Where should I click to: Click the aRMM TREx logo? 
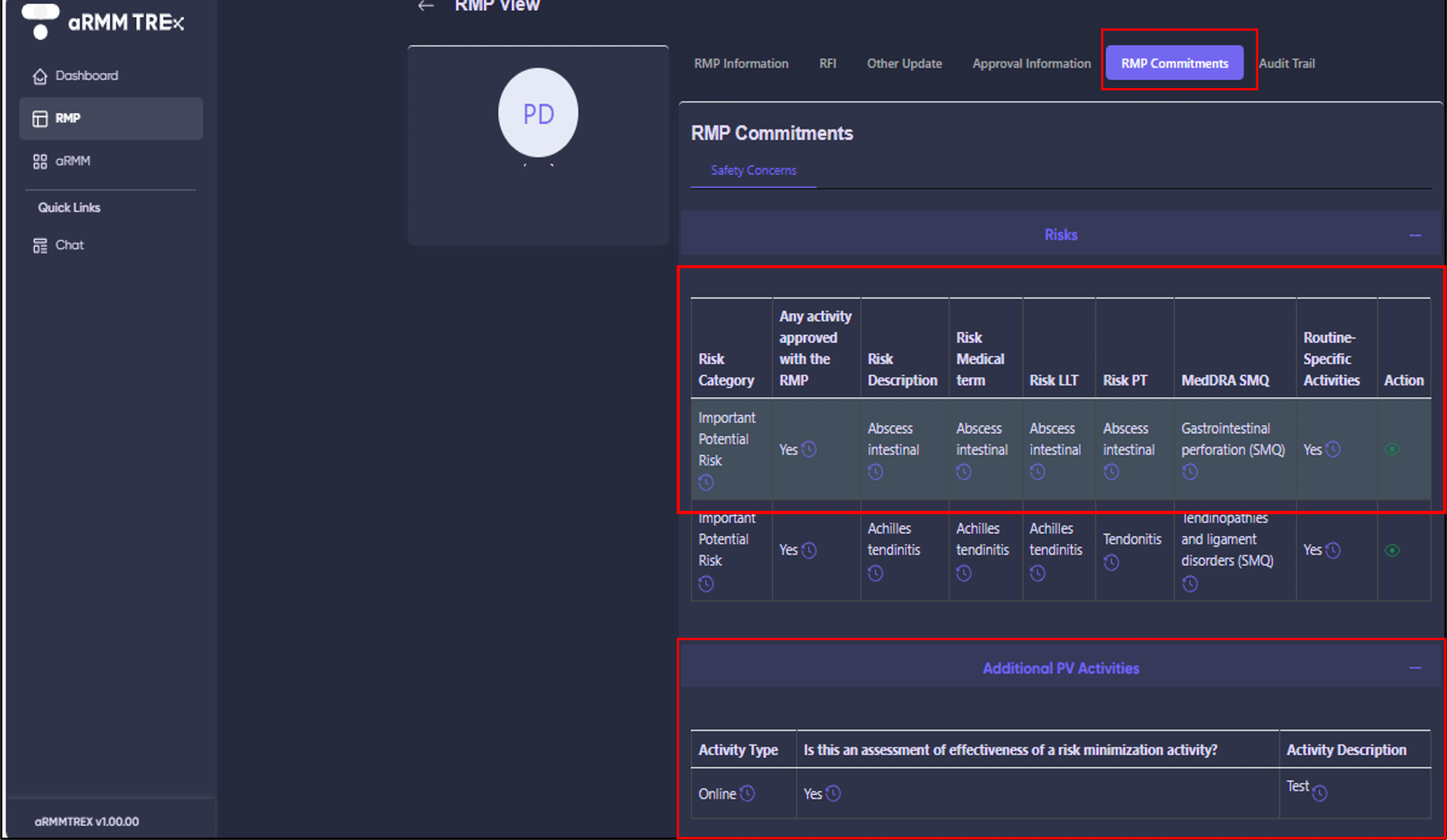click(x=103, y=23)
